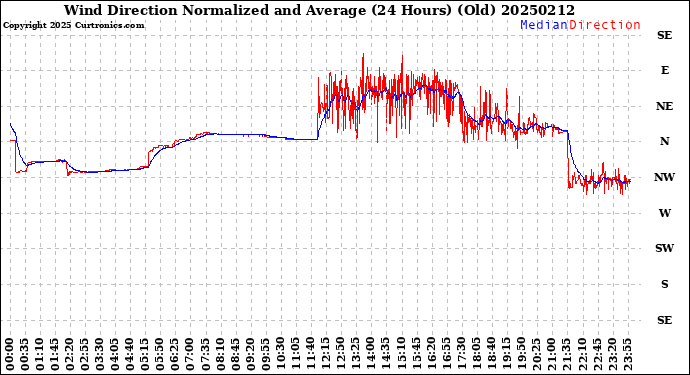Click the W direction axis label
Screen dimensions: 690x375
664,213
